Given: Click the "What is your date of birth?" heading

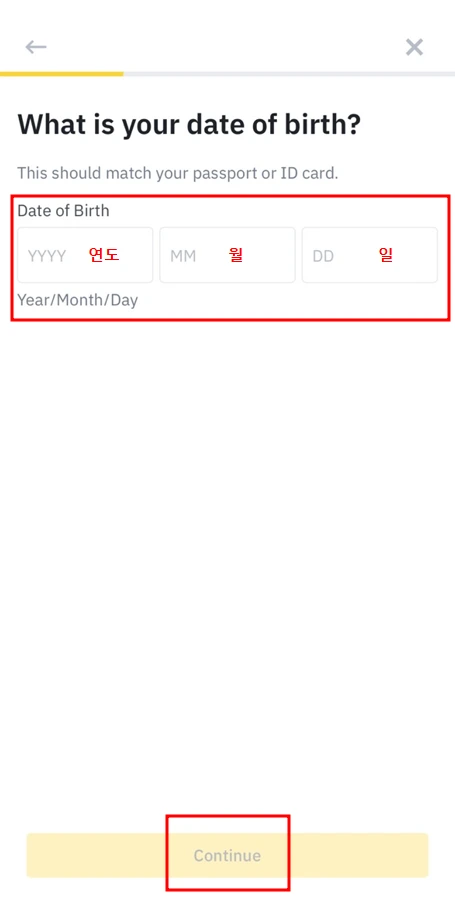Looking at the screenshot, I should [x=189, y=125].
